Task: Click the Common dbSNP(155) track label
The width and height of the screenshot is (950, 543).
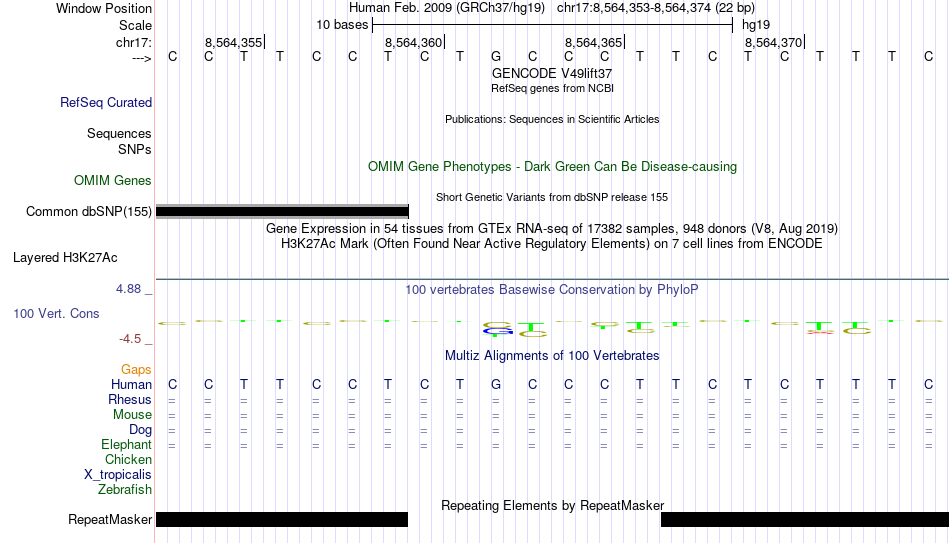Action: coord(89,212)
